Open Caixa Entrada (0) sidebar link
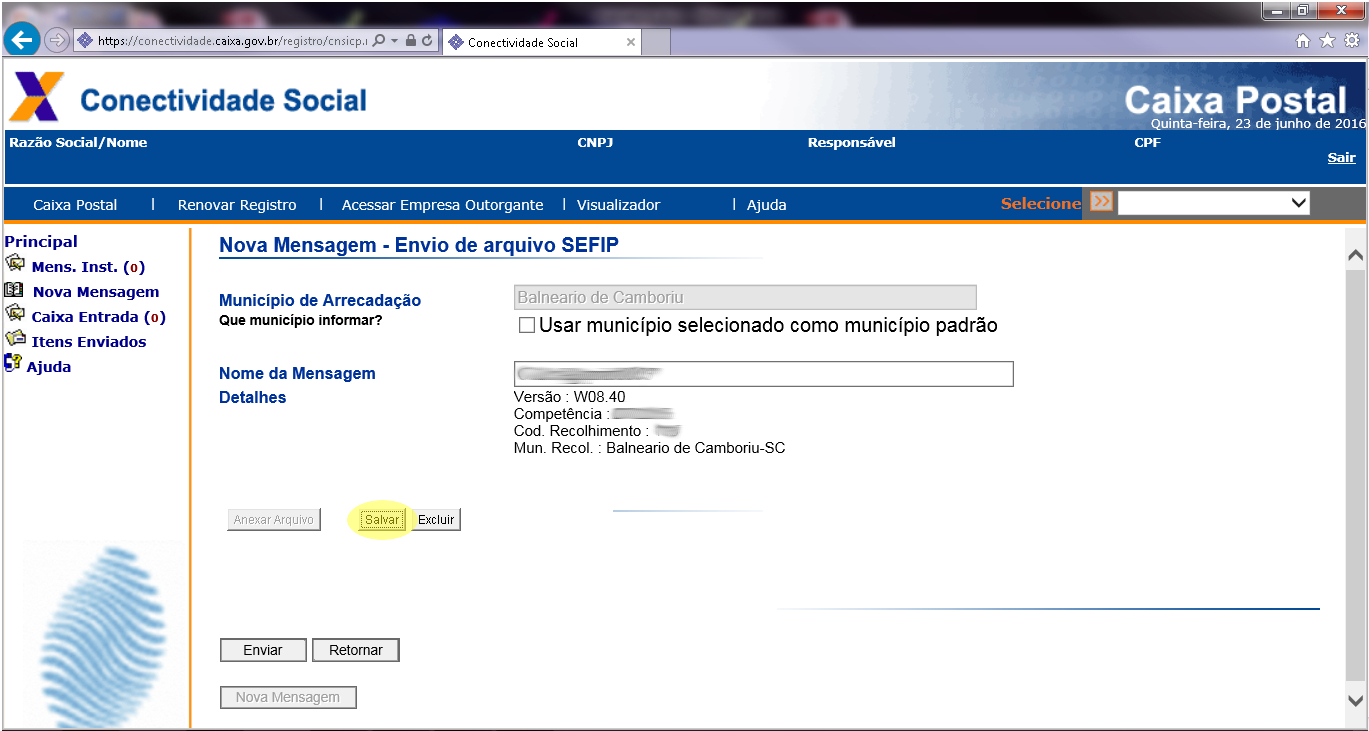This screenshot has width=1369, height=731. 98,317
